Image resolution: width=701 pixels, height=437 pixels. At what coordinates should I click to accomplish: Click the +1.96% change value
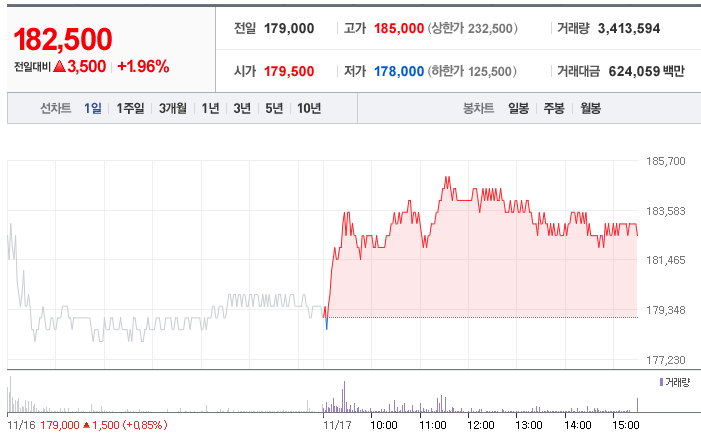pyautogui.click(x=143, y=67)
